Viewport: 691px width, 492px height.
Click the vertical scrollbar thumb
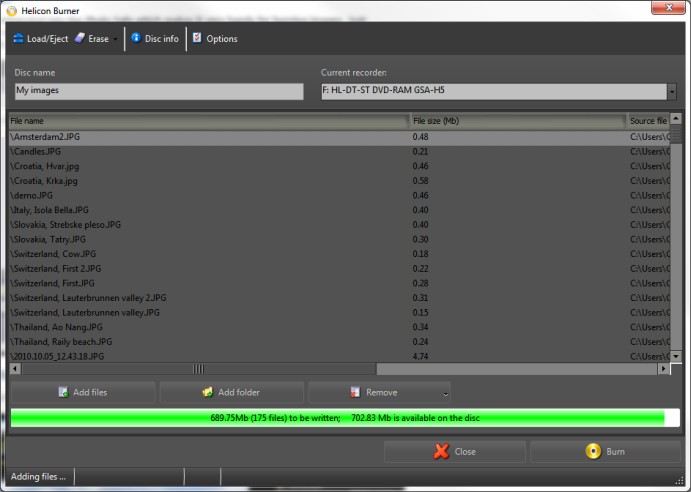[676, 134]
